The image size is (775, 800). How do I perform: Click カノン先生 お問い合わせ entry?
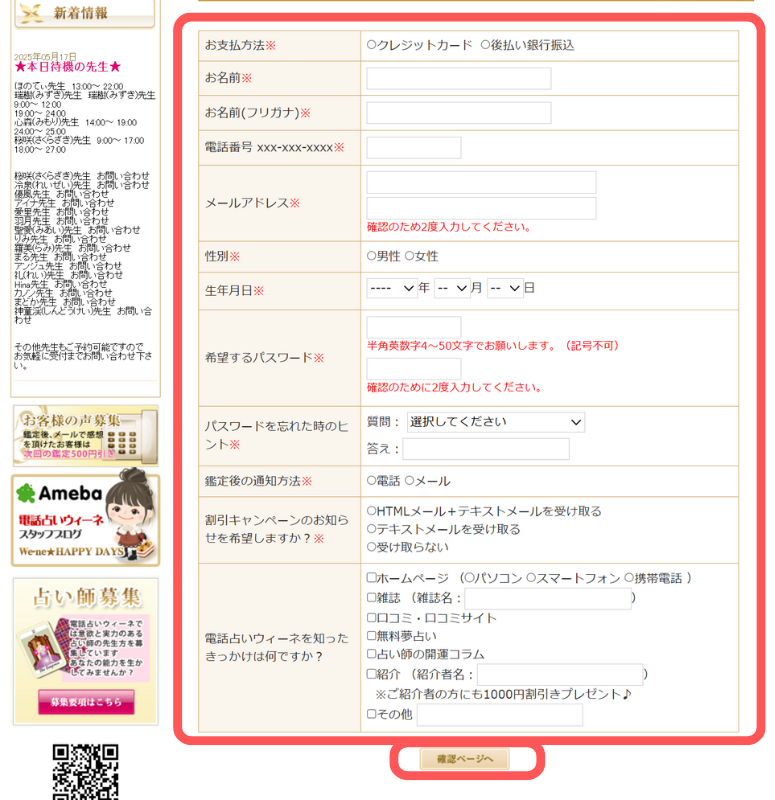coord(63,293)
